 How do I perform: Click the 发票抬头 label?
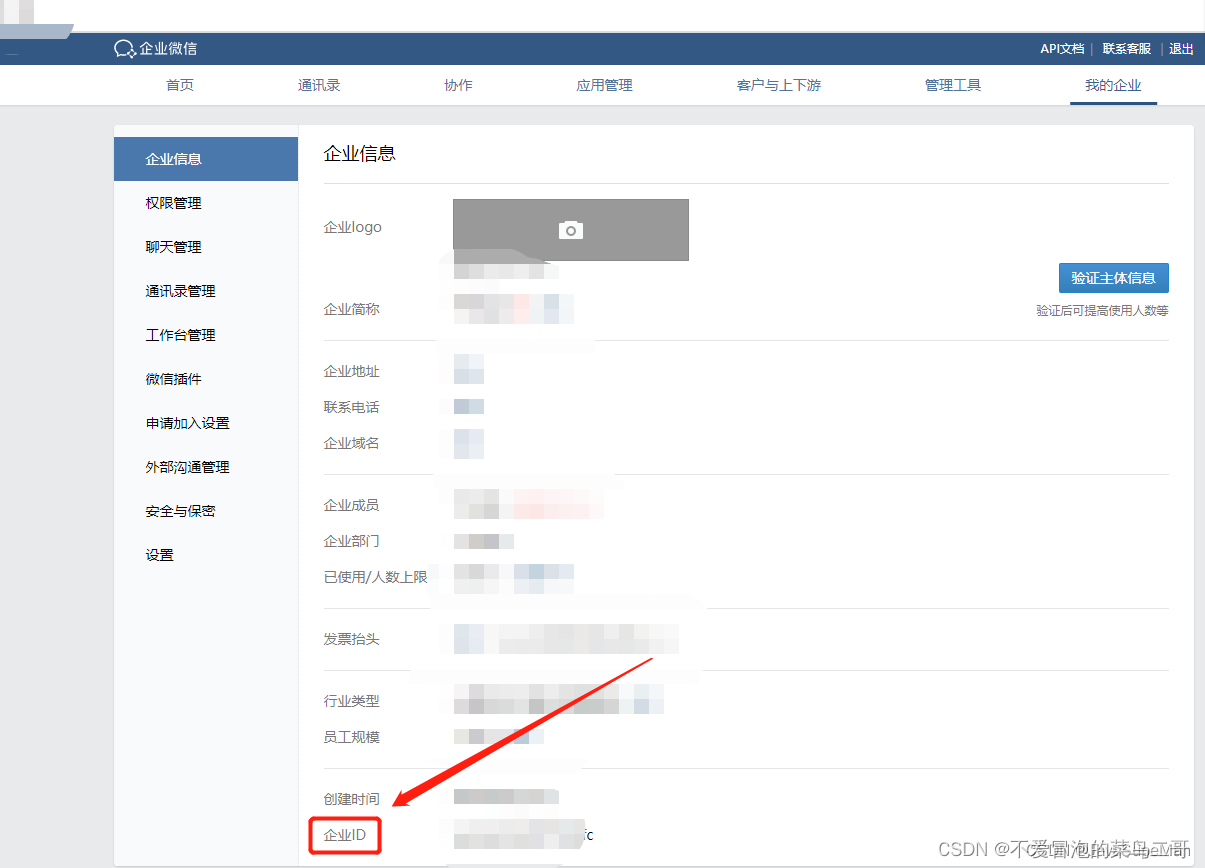pos(352,640)
